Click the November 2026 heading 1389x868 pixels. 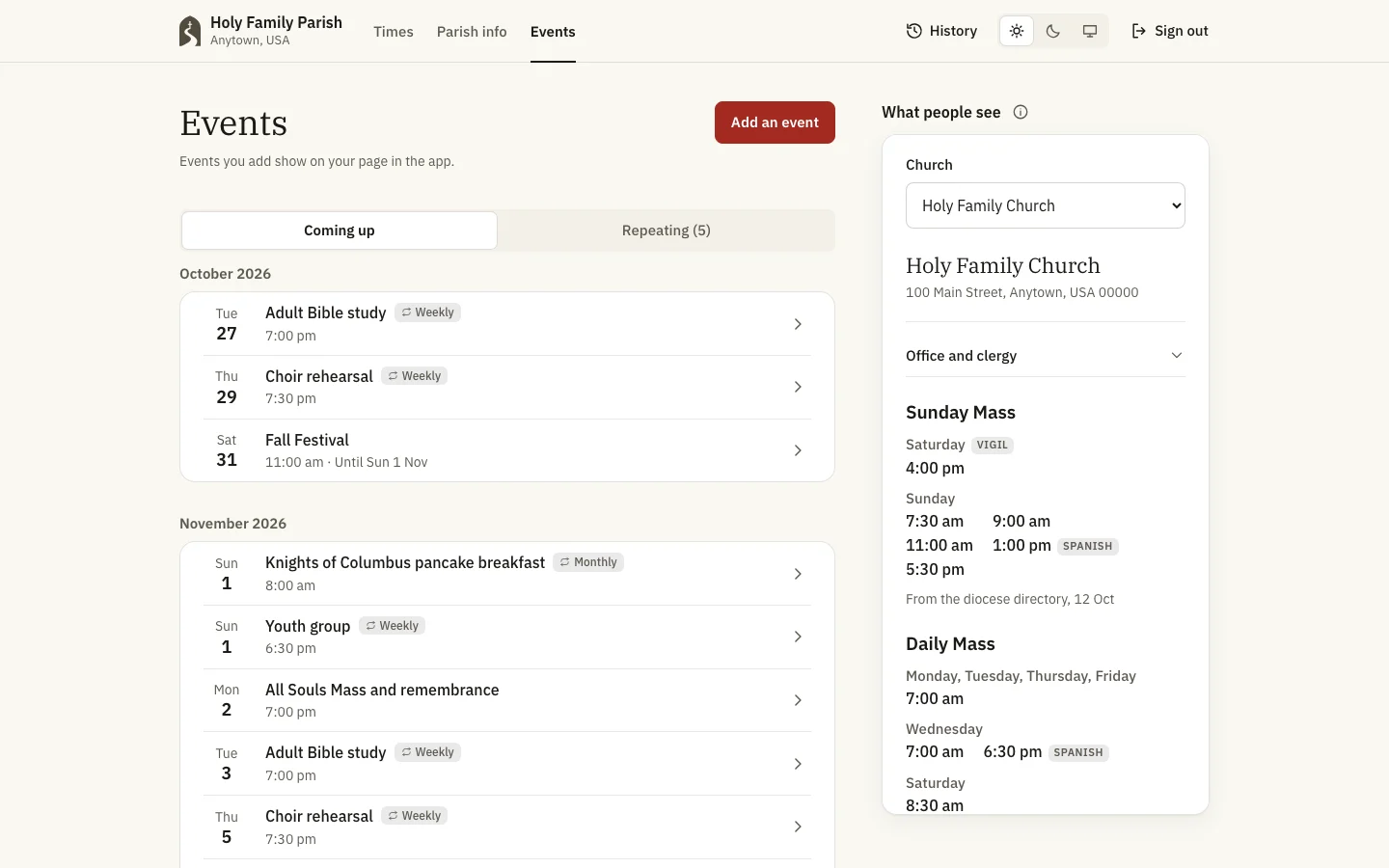click(x=232, y=524)
